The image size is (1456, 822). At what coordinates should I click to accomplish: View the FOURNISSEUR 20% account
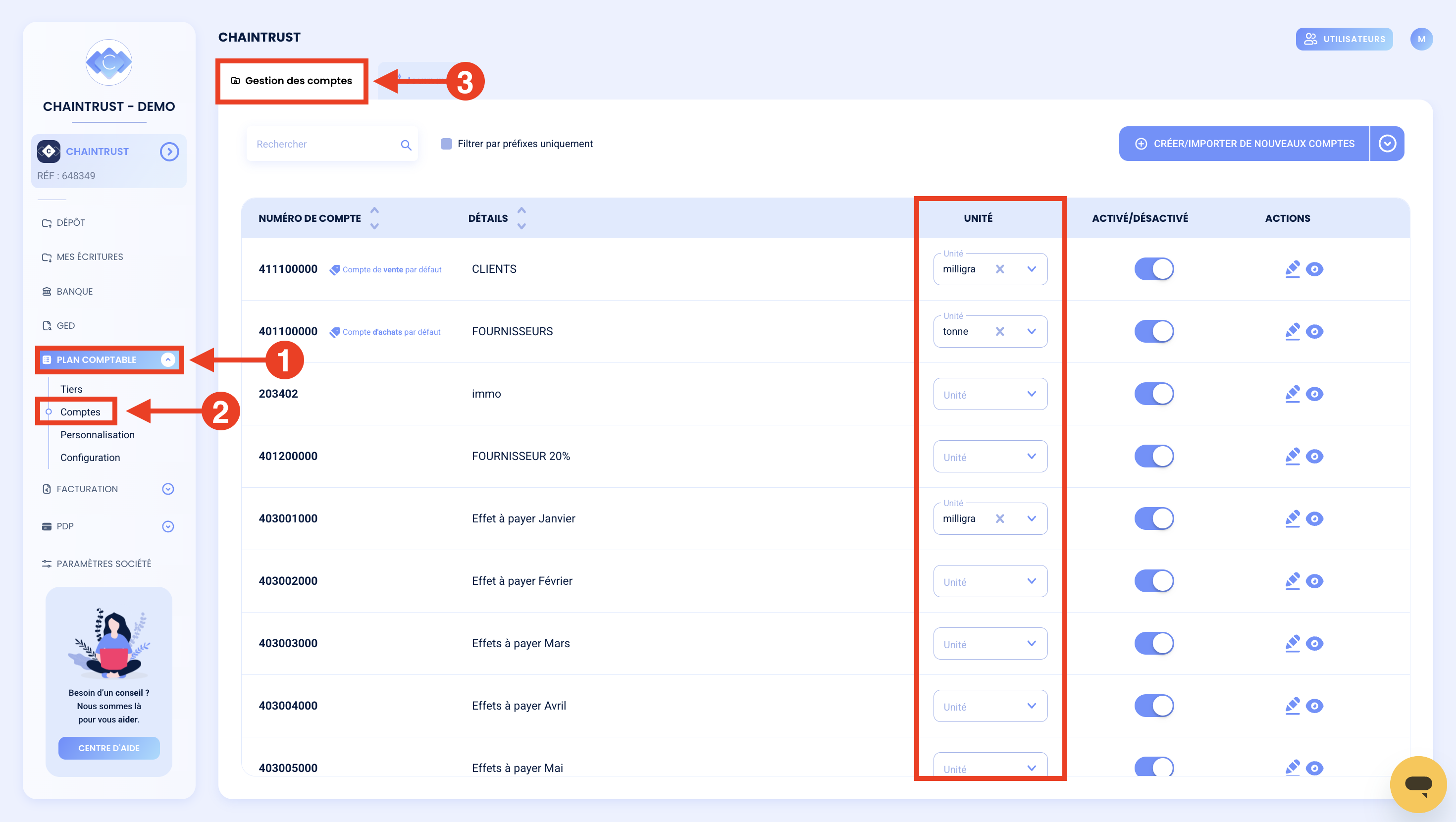pyautogui.click(x=1314, y=456)
